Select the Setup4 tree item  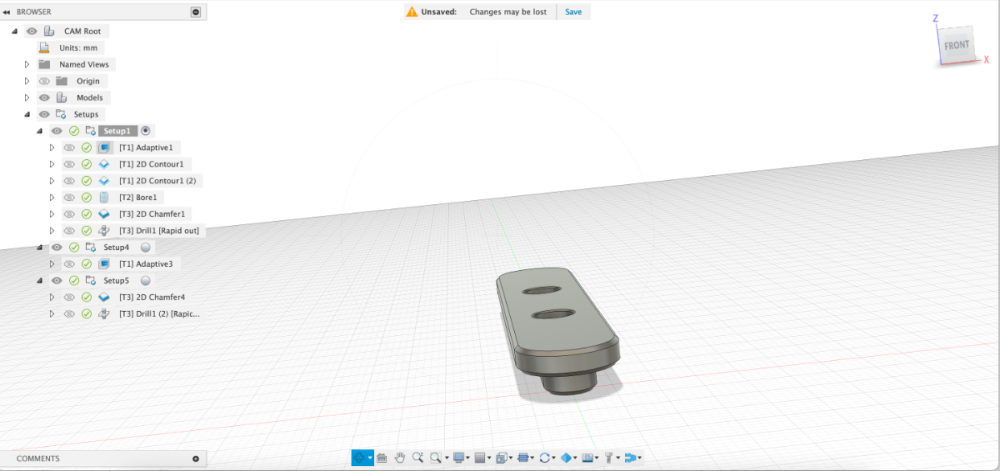coord(117,247)
